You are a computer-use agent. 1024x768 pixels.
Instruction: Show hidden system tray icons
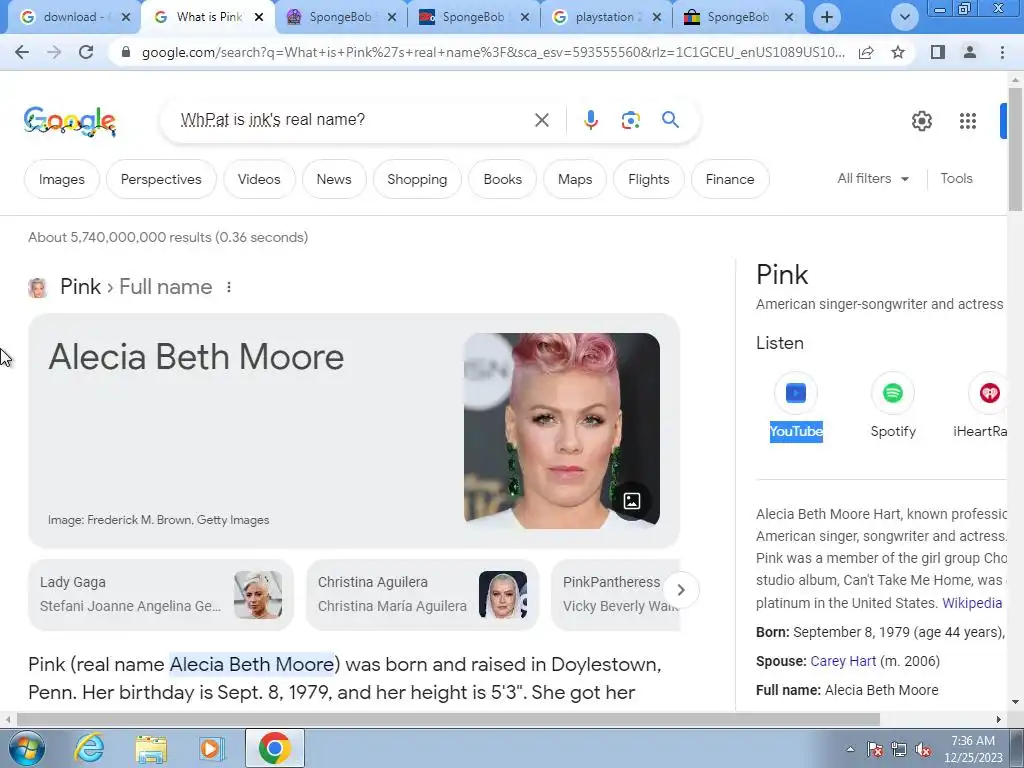[850, 749]
